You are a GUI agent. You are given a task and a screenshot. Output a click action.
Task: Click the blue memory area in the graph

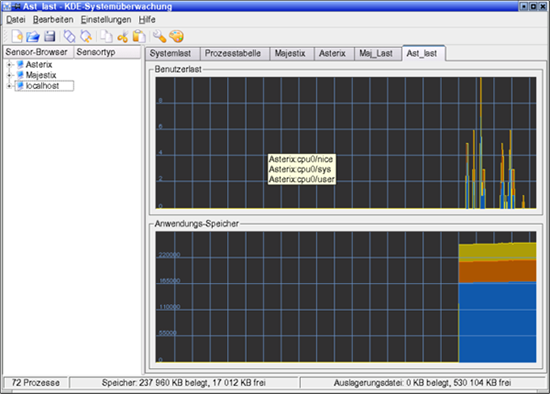tap(497, 323)
